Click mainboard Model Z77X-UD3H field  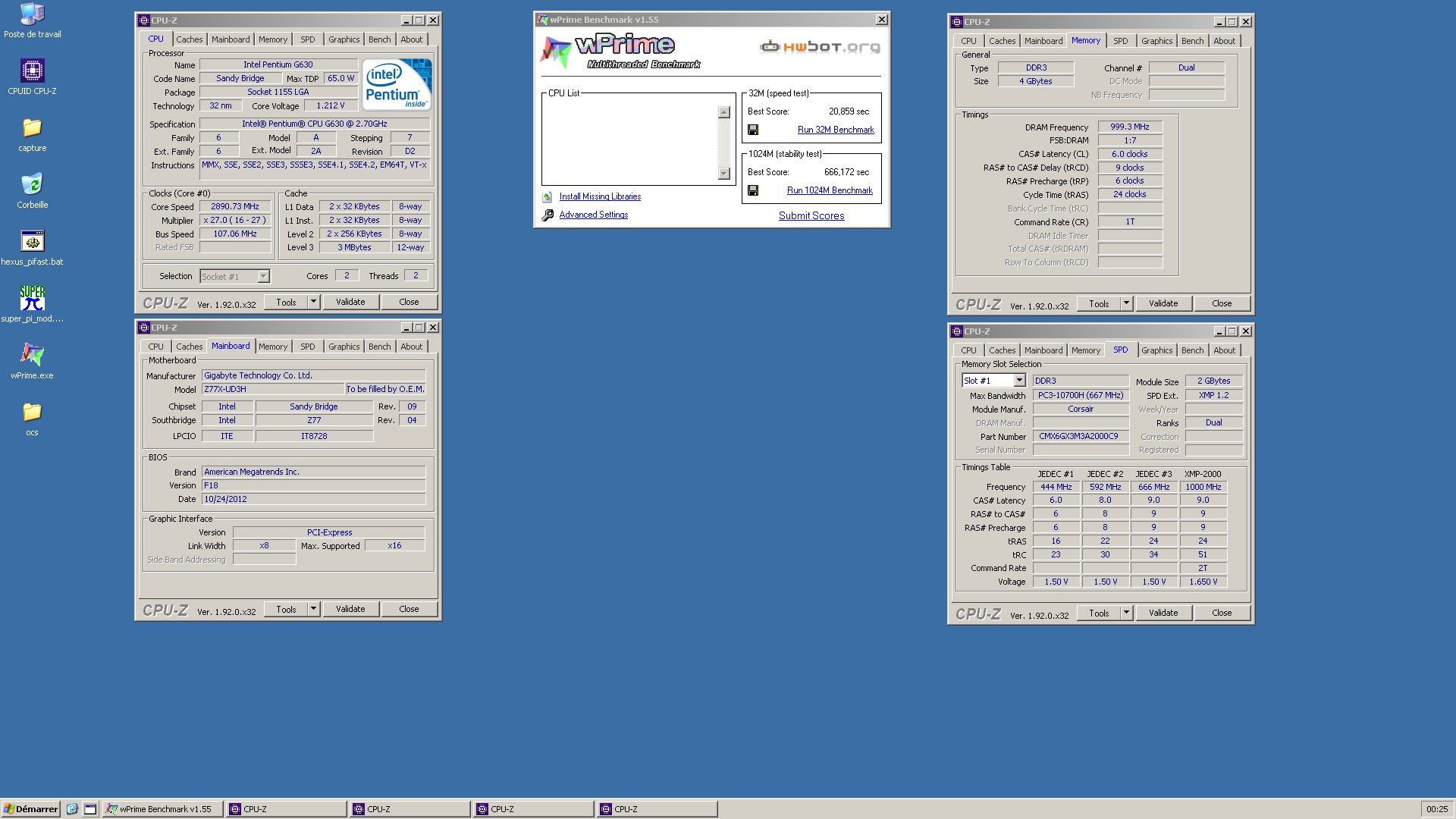click(273, 390)
